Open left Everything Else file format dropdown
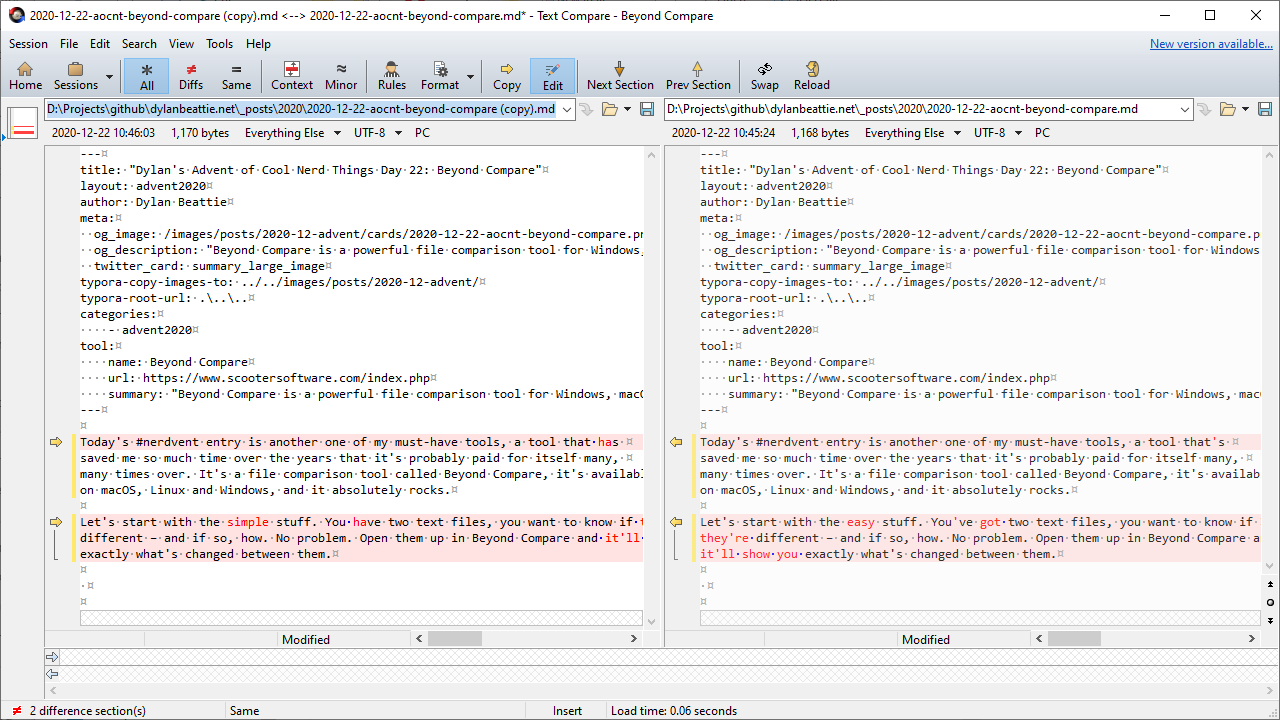Viewport: 1280px width, 720px height. click(293, 133)
